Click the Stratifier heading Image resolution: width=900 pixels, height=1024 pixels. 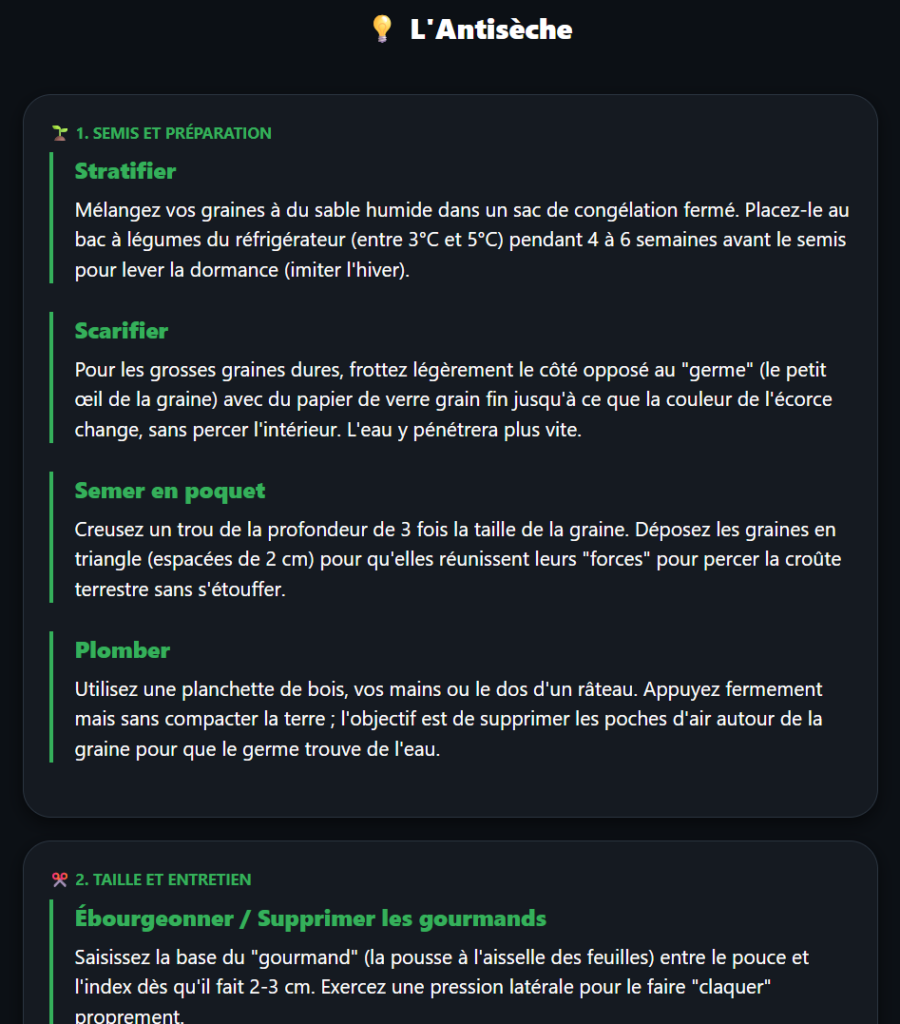[x=125, y=171]
